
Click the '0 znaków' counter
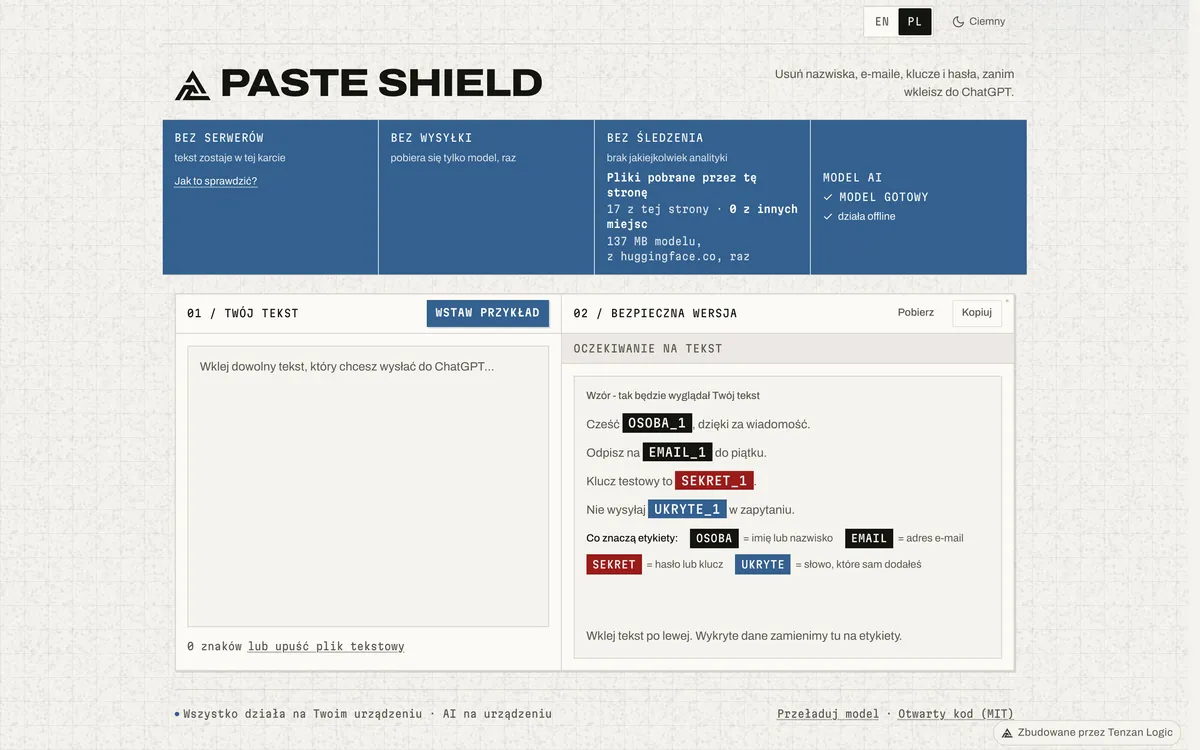(x=215, y=646)
